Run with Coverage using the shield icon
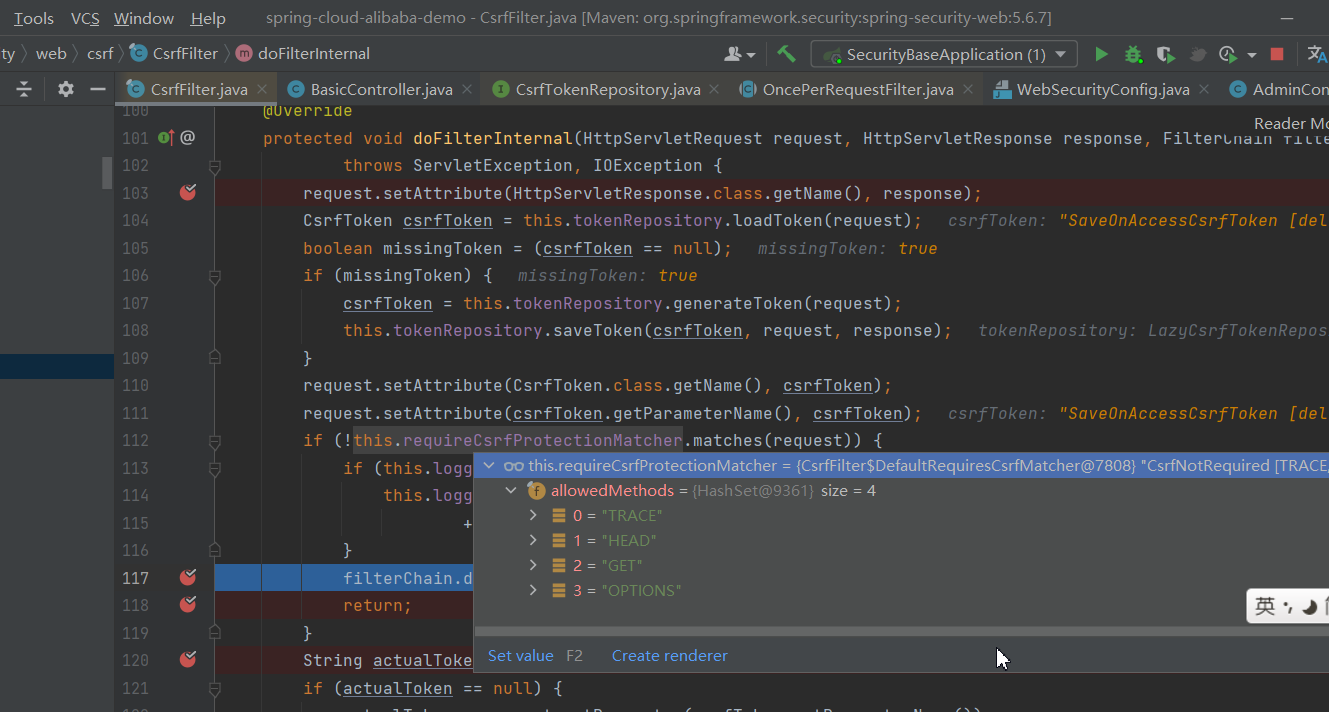 point(1165,54)
